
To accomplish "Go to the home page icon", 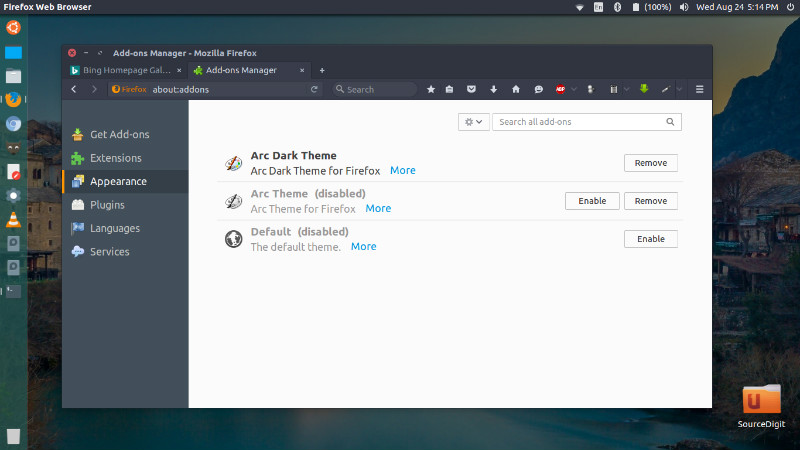I will [x=516, y=89].
